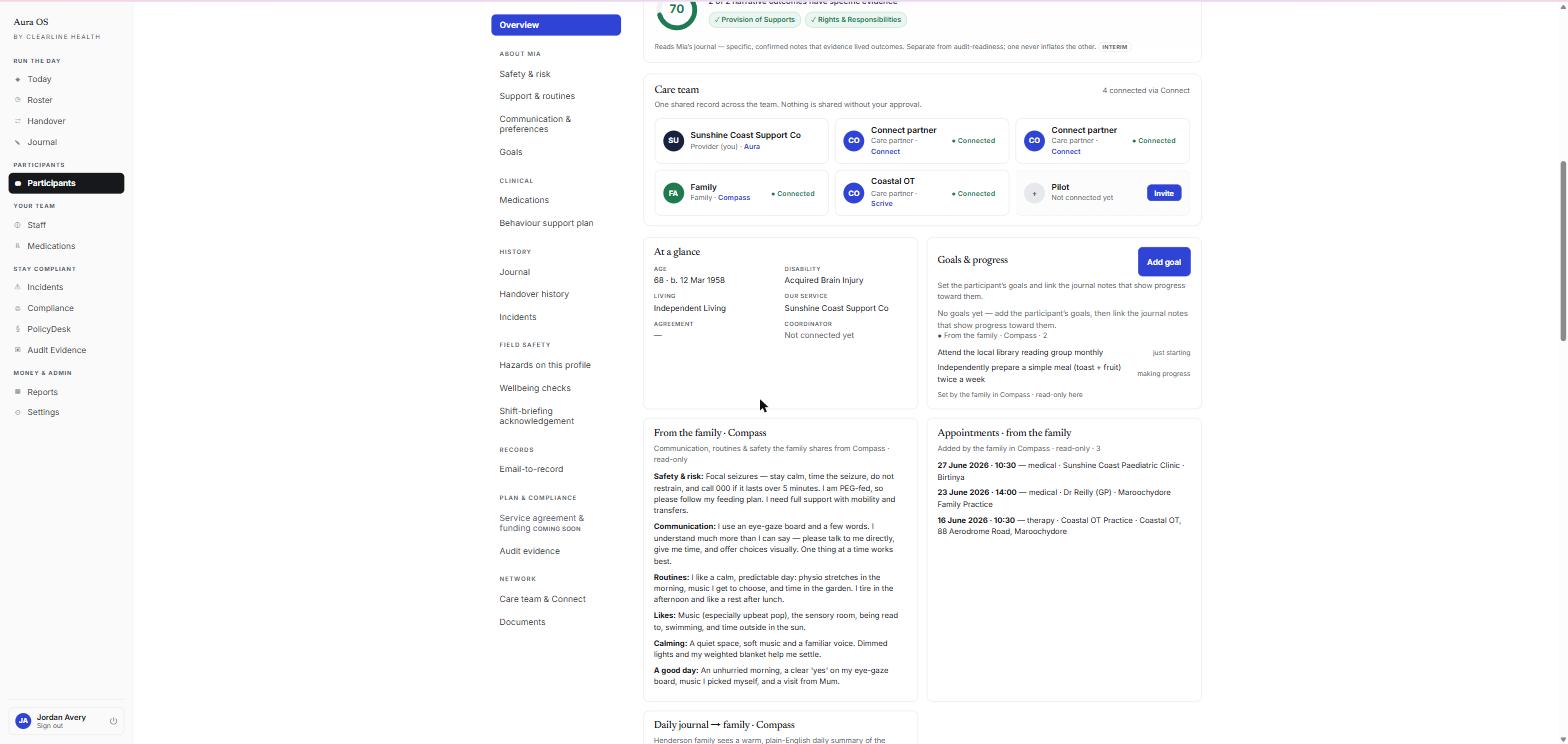1568x744 pixels.
Task: Open Incidents under History
Action: coord(518,317)
